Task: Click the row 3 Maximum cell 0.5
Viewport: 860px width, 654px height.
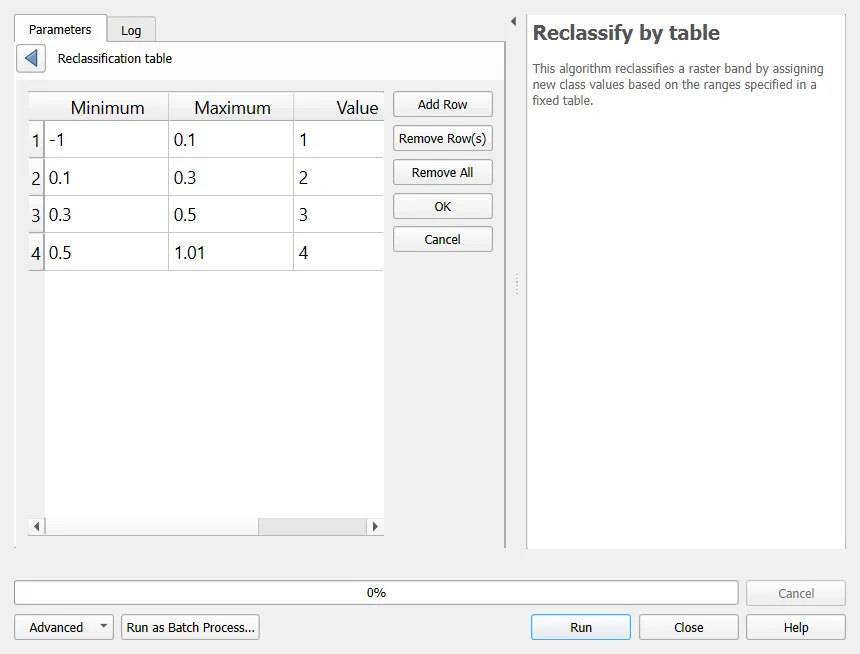Action: pyautogui.click(x=231, y=215)
